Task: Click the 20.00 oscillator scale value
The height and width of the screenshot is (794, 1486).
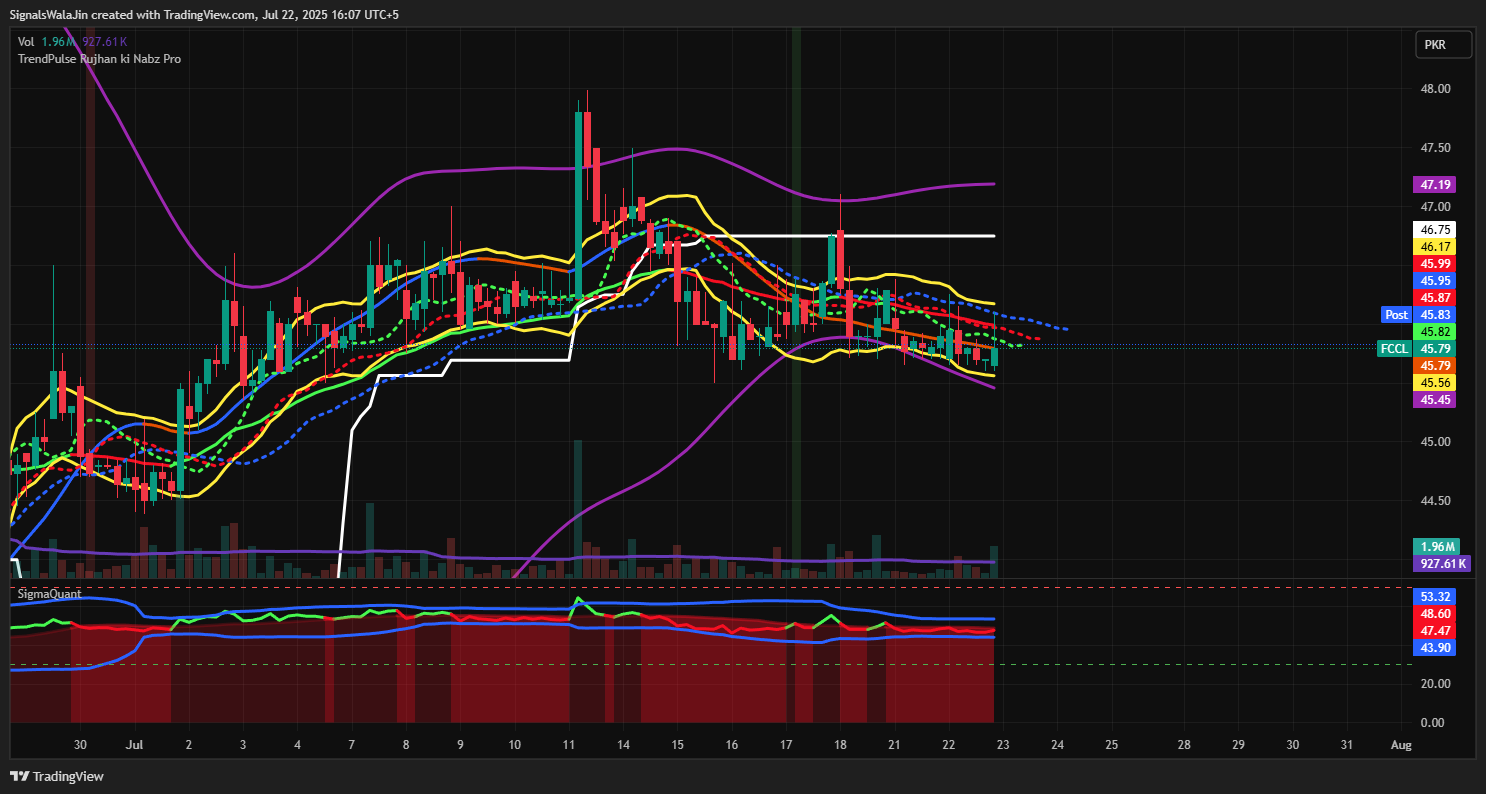Action: [1435, 684]
